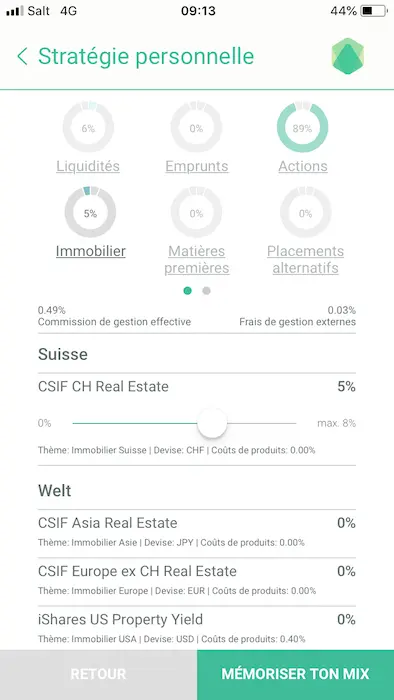Open the Liquidités category link

click(88, 166)
